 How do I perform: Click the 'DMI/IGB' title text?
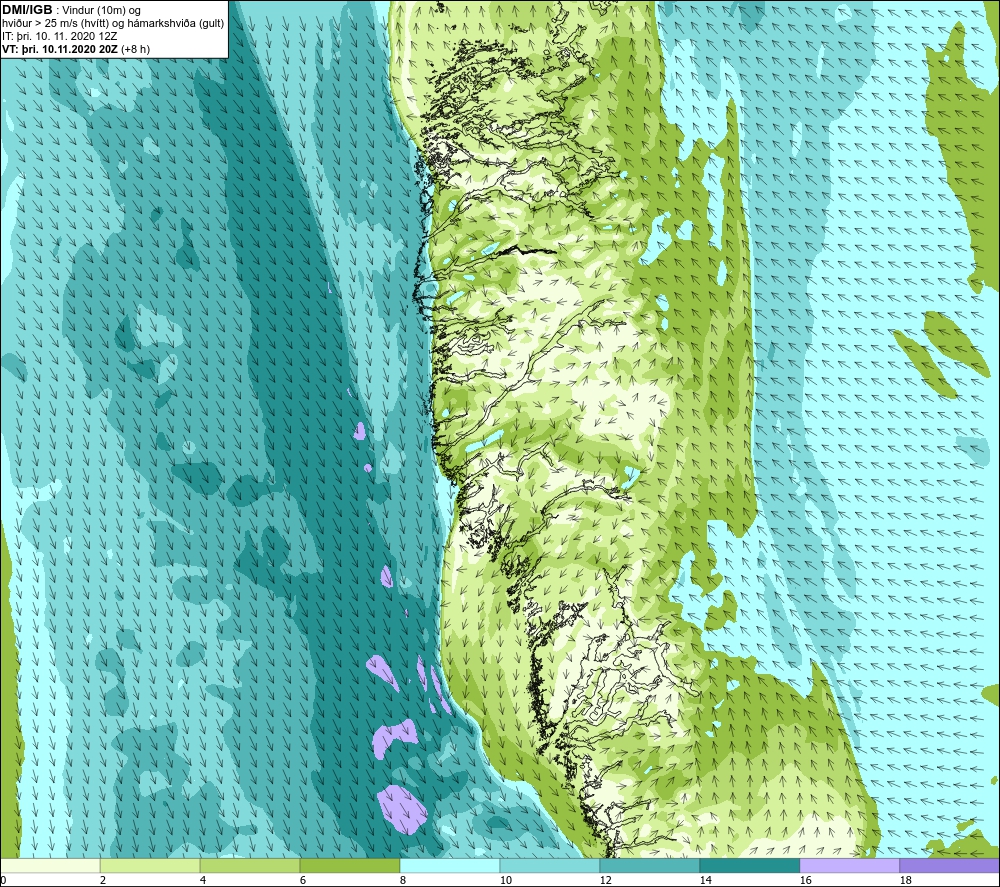click(x=27, y=10)
